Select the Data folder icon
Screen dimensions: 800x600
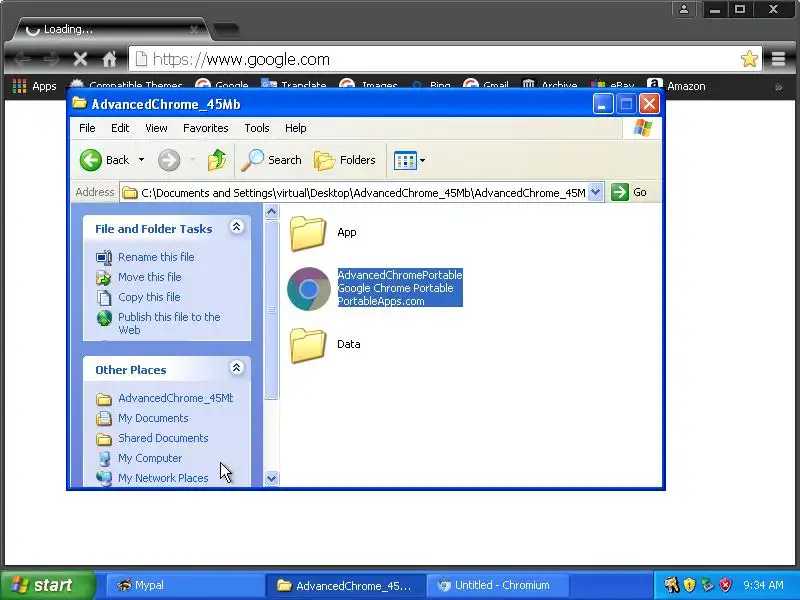pos(308,345)
